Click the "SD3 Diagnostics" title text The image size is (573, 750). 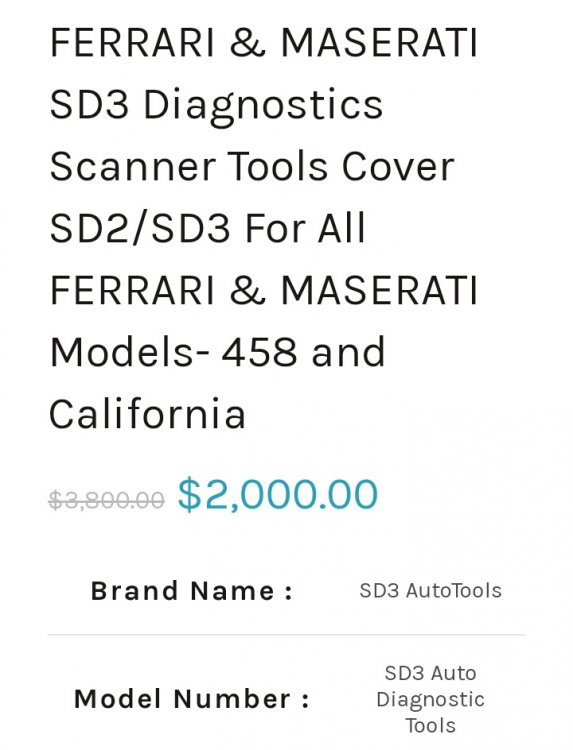click(216, 106)
